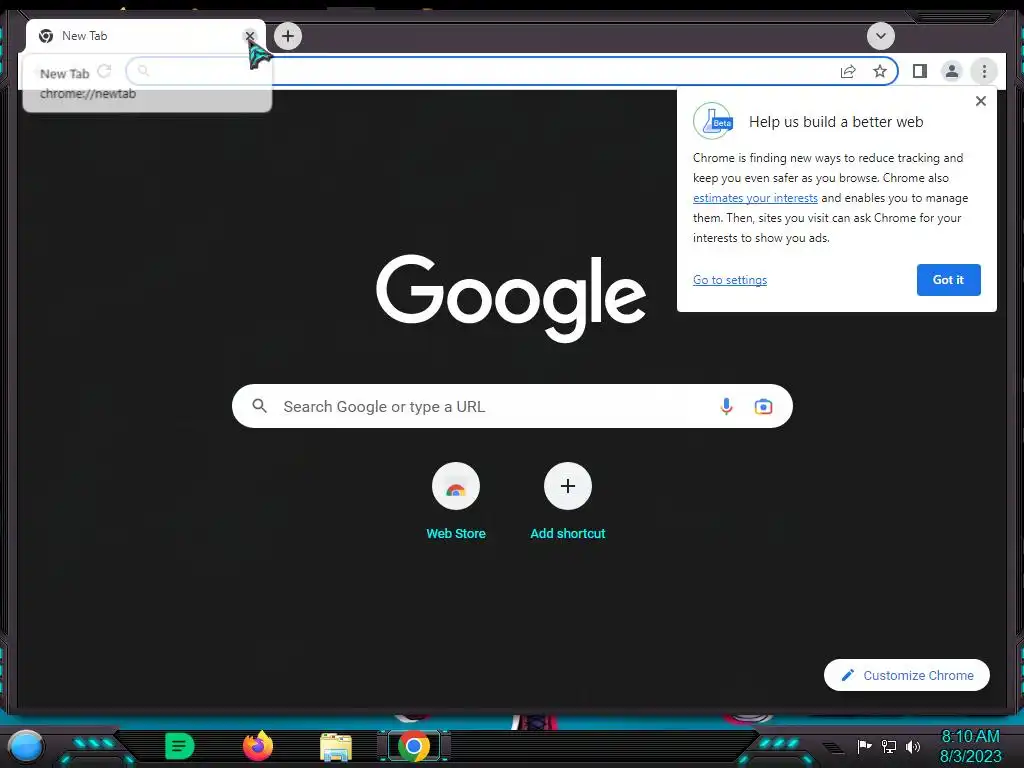The width and height of the screenshot is (1024, 768).
Task: Click the Google logo
Action: pyautogui.click(x=511, y=298)
